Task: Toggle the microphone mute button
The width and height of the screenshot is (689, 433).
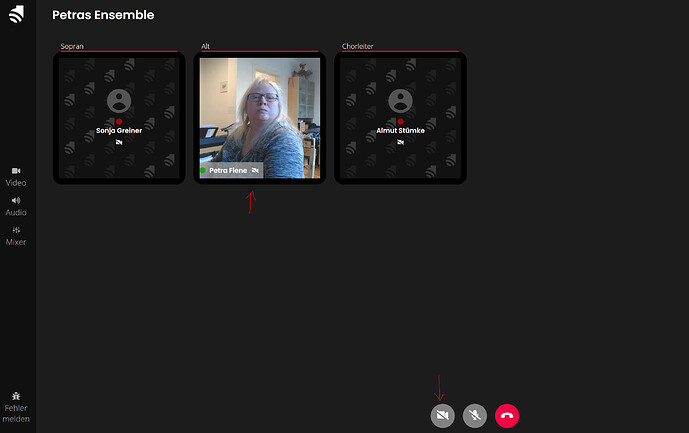Action: coord(475,415)
